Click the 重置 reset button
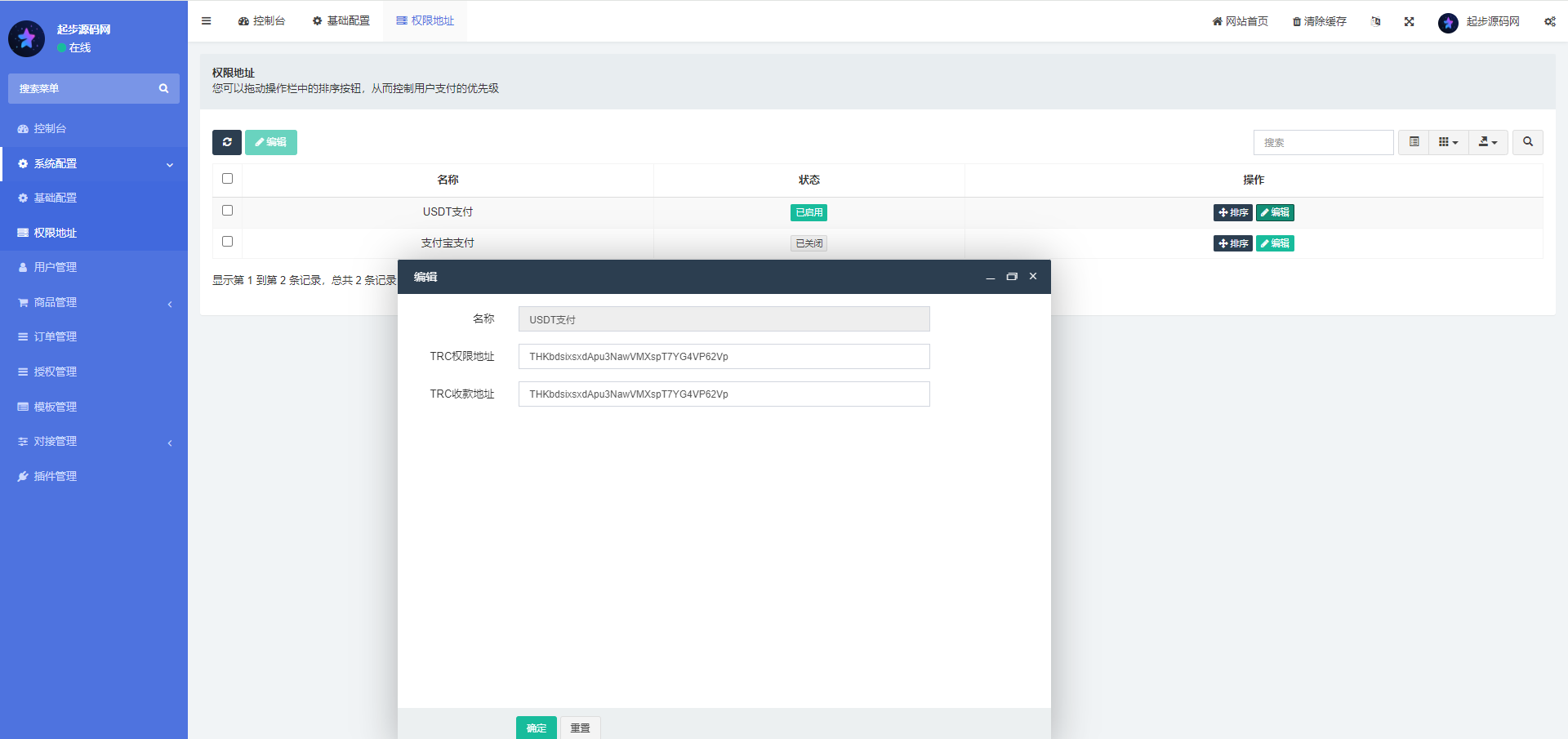Image resolution: width=1568 pixels, height=739 pixels. point(580,728)
